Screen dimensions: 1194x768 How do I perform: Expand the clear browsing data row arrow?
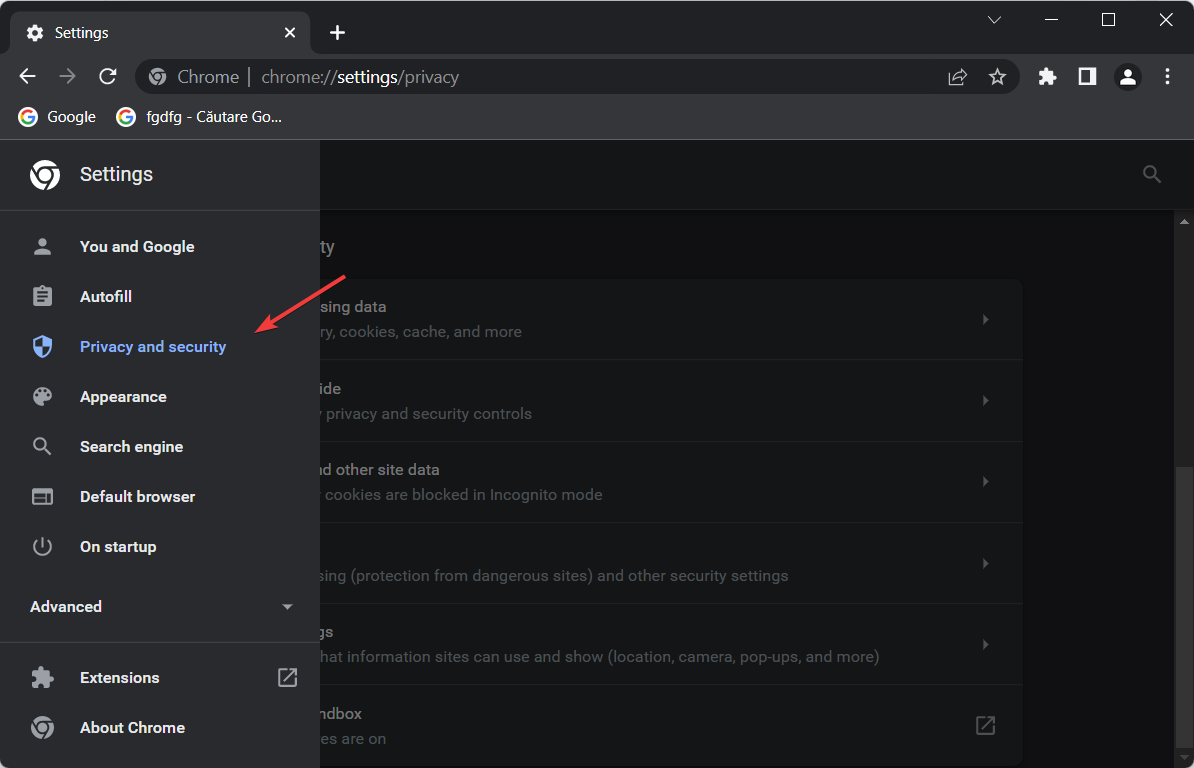[985, 320]
